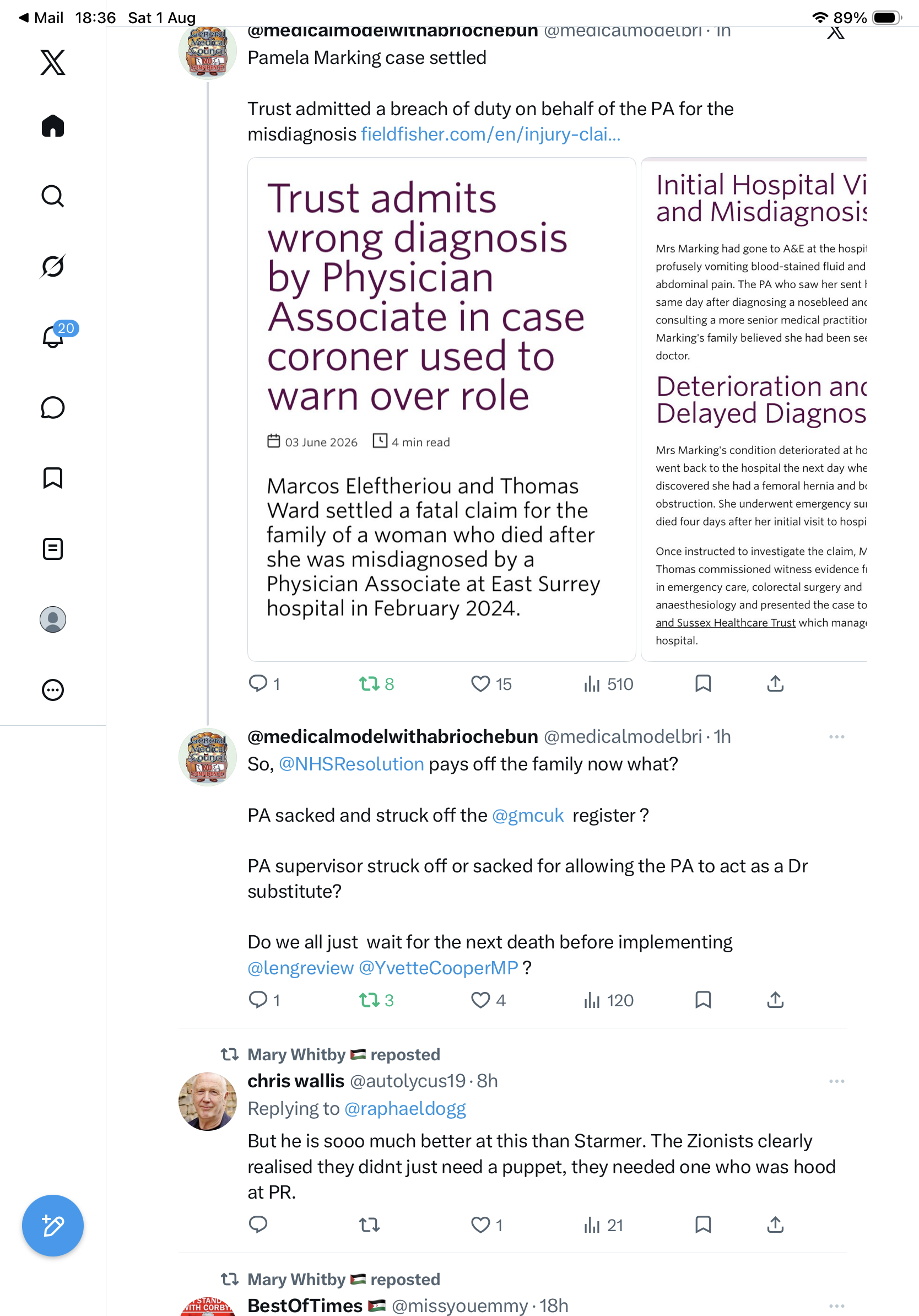Open Bookmarks from the sidebar
Viewport: 919px width, 1316px height.
53,478
